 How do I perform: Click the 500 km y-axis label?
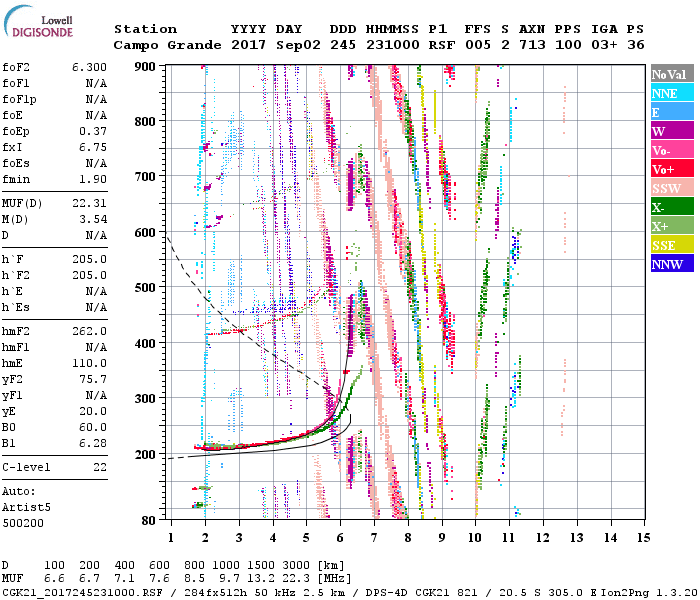point(145,287)
